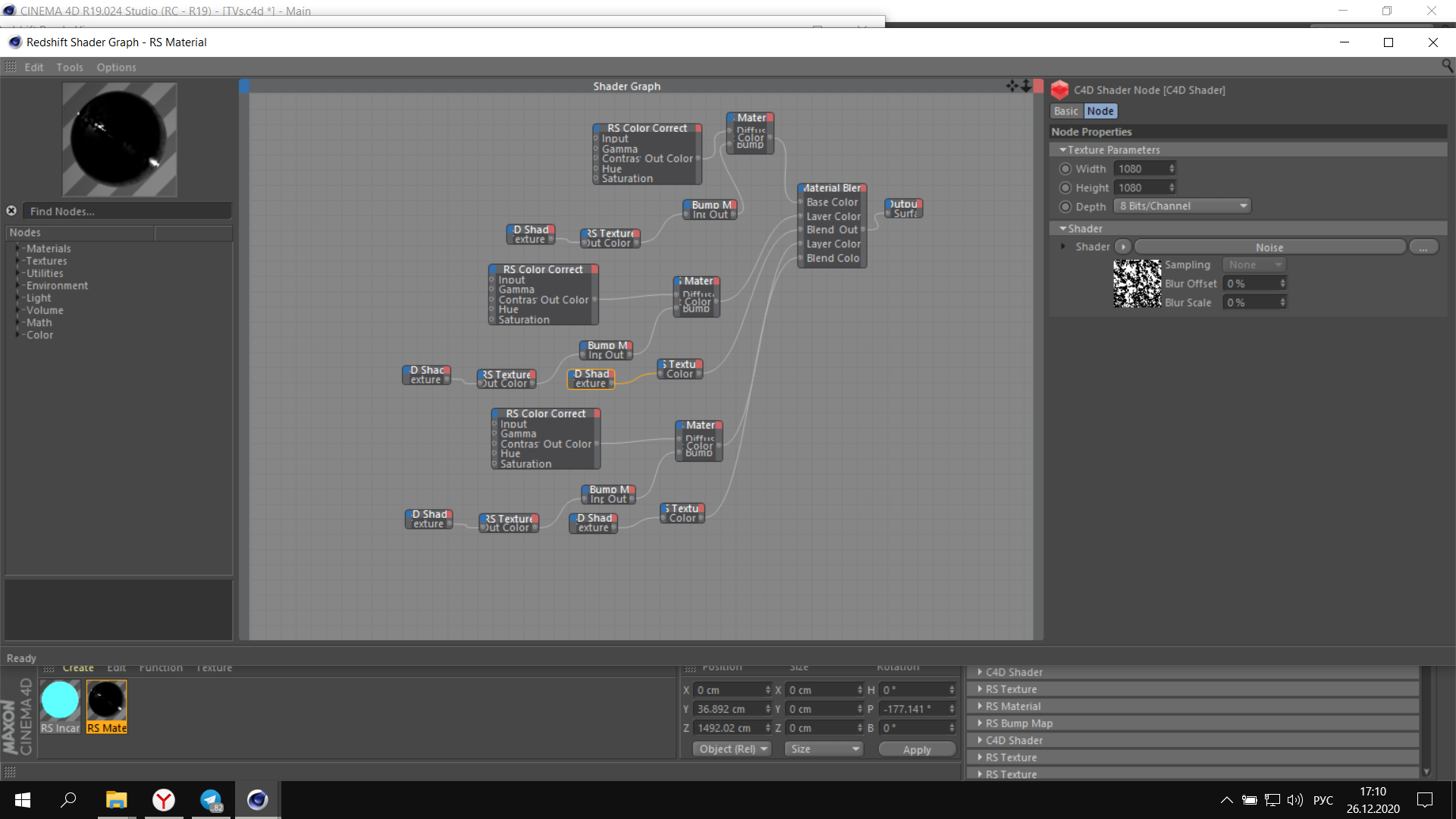
Task: Expand the Materials node category
Action: (x=18, y=249)
